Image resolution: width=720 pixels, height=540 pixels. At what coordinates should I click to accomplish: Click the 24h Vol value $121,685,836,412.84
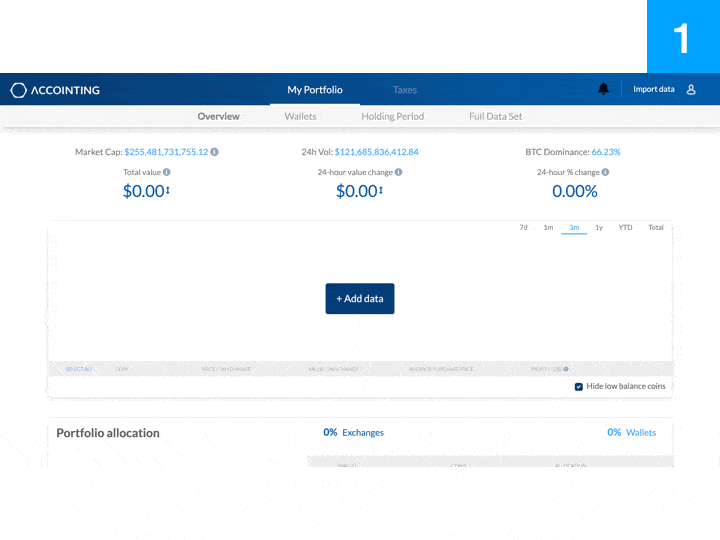click(377, 152)
